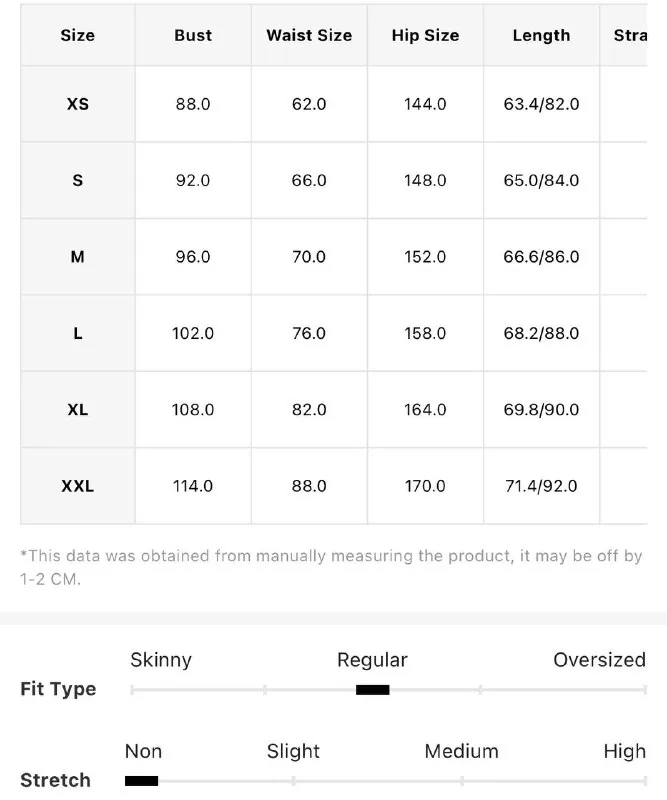Select the Oversized fit label
This screenshot has height=800, width=667.
coord(599,660)
